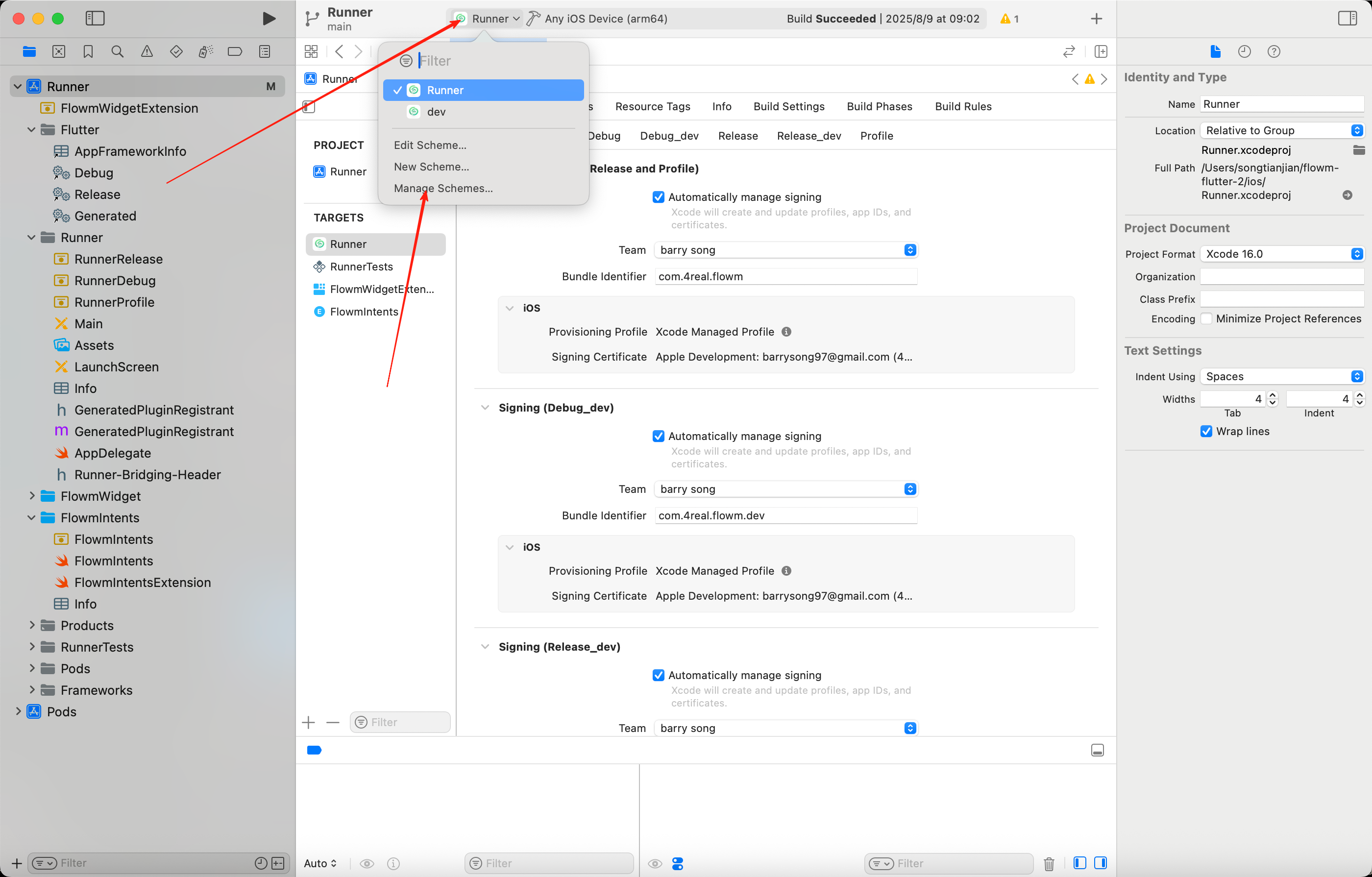Open the Issue navigator warning icon
The image size is (1372, 877).
147,52
